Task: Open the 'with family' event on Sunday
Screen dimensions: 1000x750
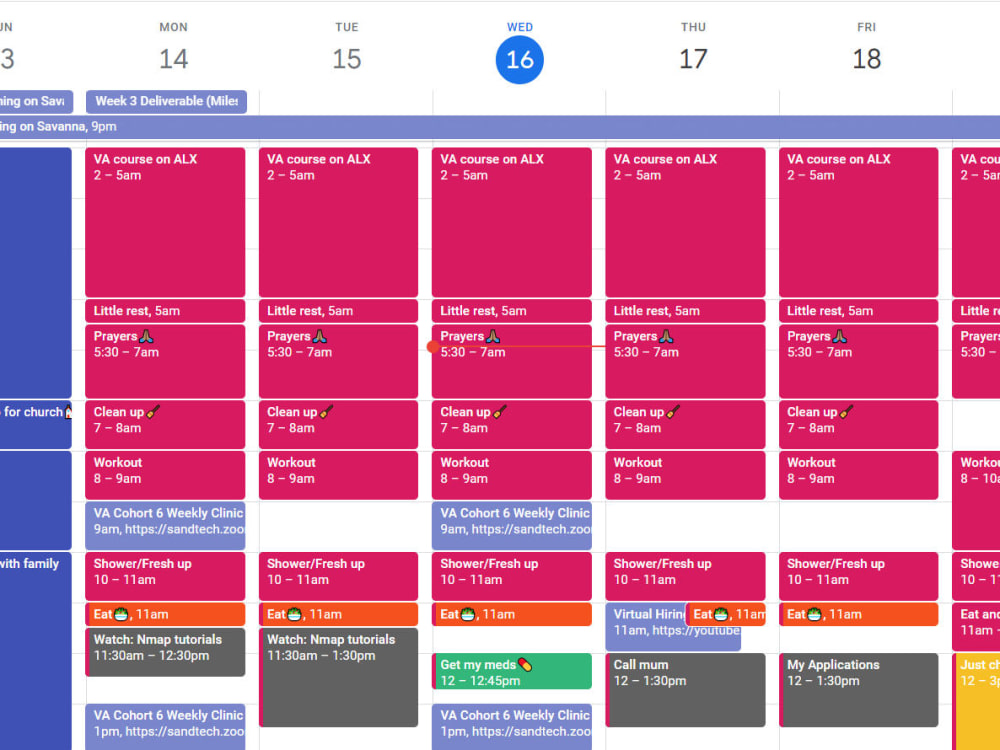Action: 36,651
